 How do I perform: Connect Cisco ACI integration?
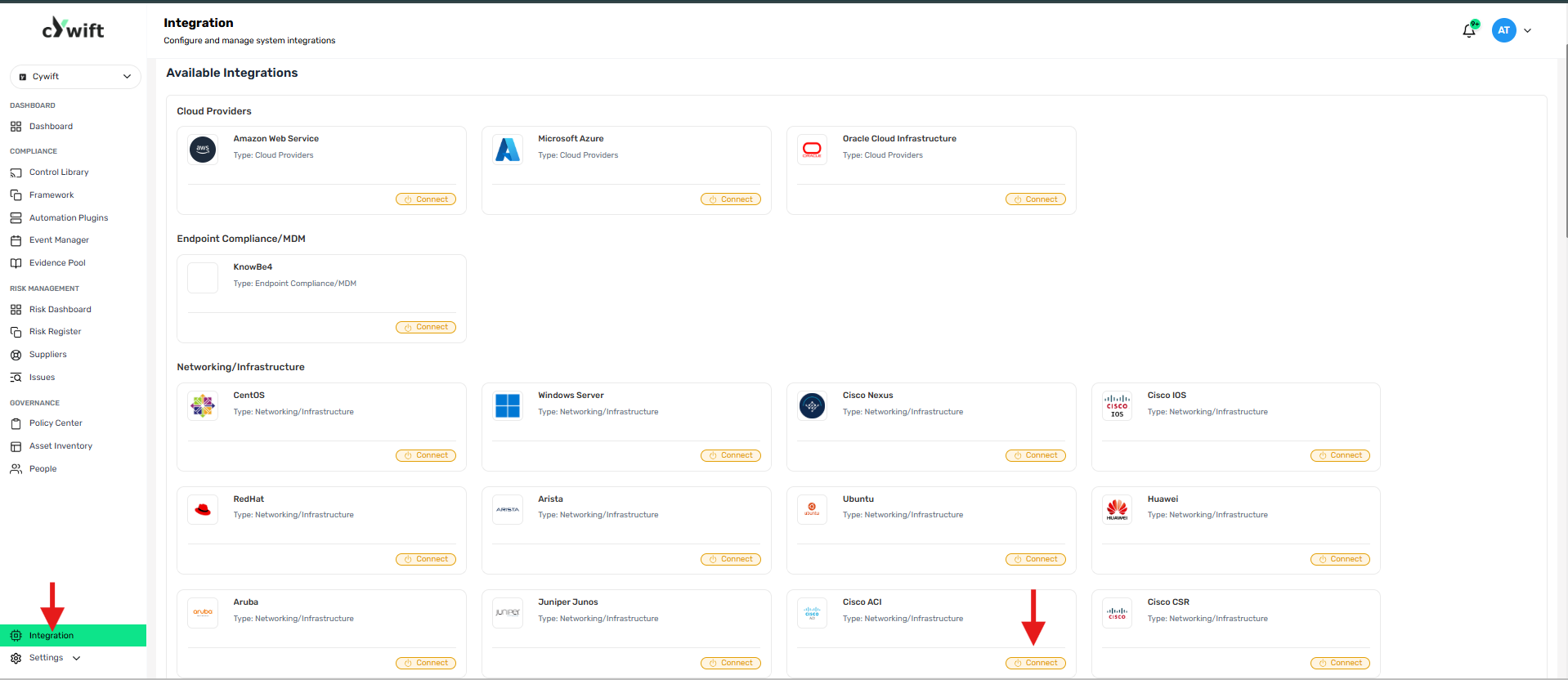(1036, 663)
